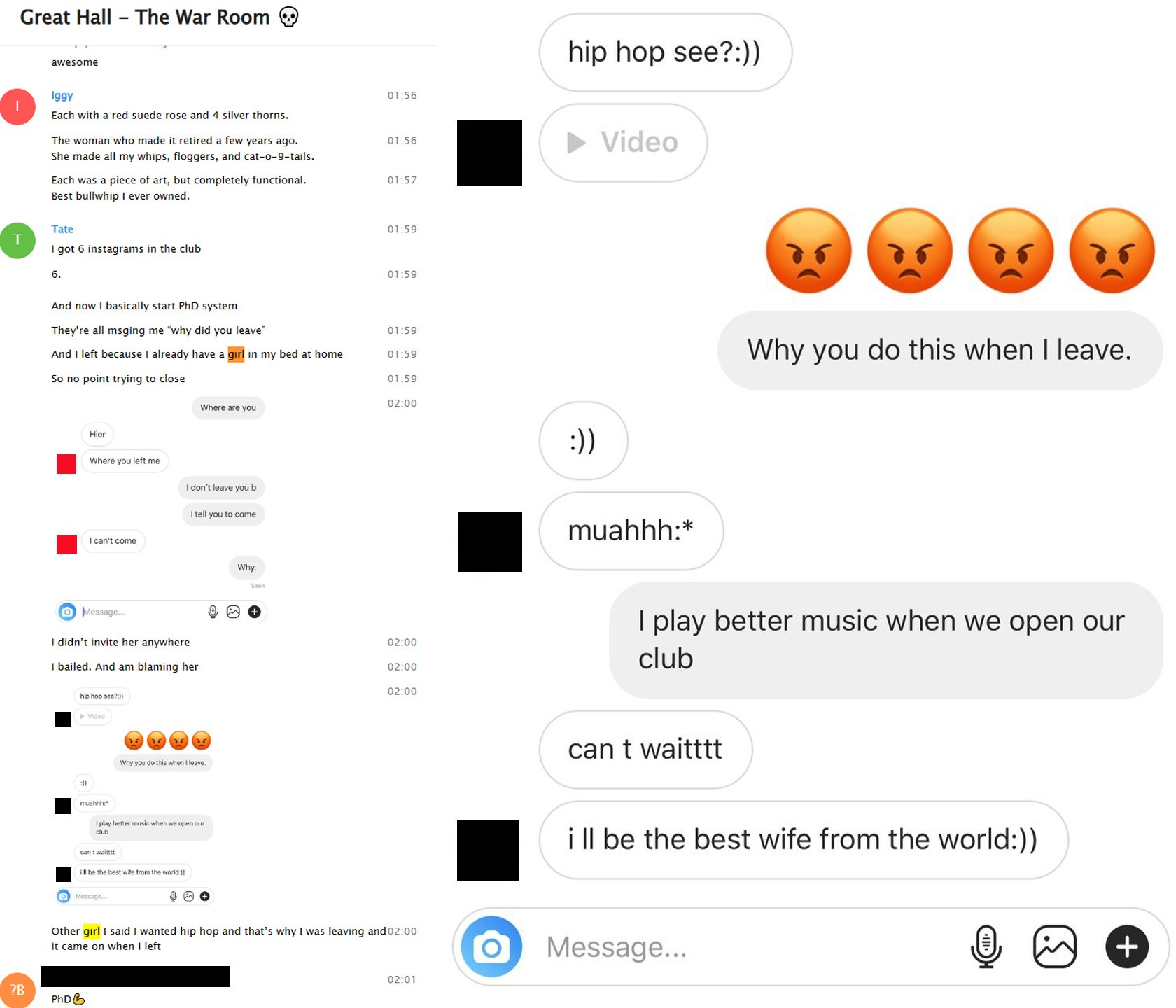1176x1008 pixels.
Task: Click Iggy's red avatar circle
Action: click(x=17, y=106)
